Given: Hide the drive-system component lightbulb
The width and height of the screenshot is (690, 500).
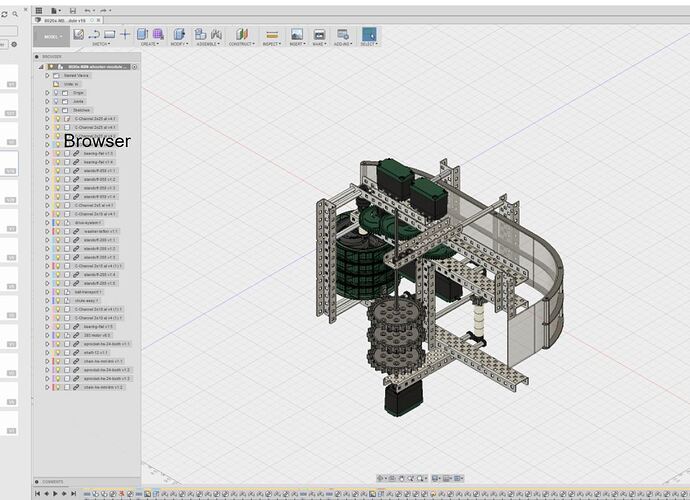Looking at the screenshot, I should click(x=58, y=223).
